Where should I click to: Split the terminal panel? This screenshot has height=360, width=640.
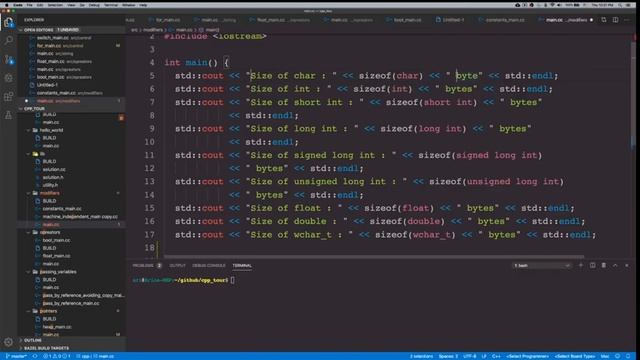[592, 265]
